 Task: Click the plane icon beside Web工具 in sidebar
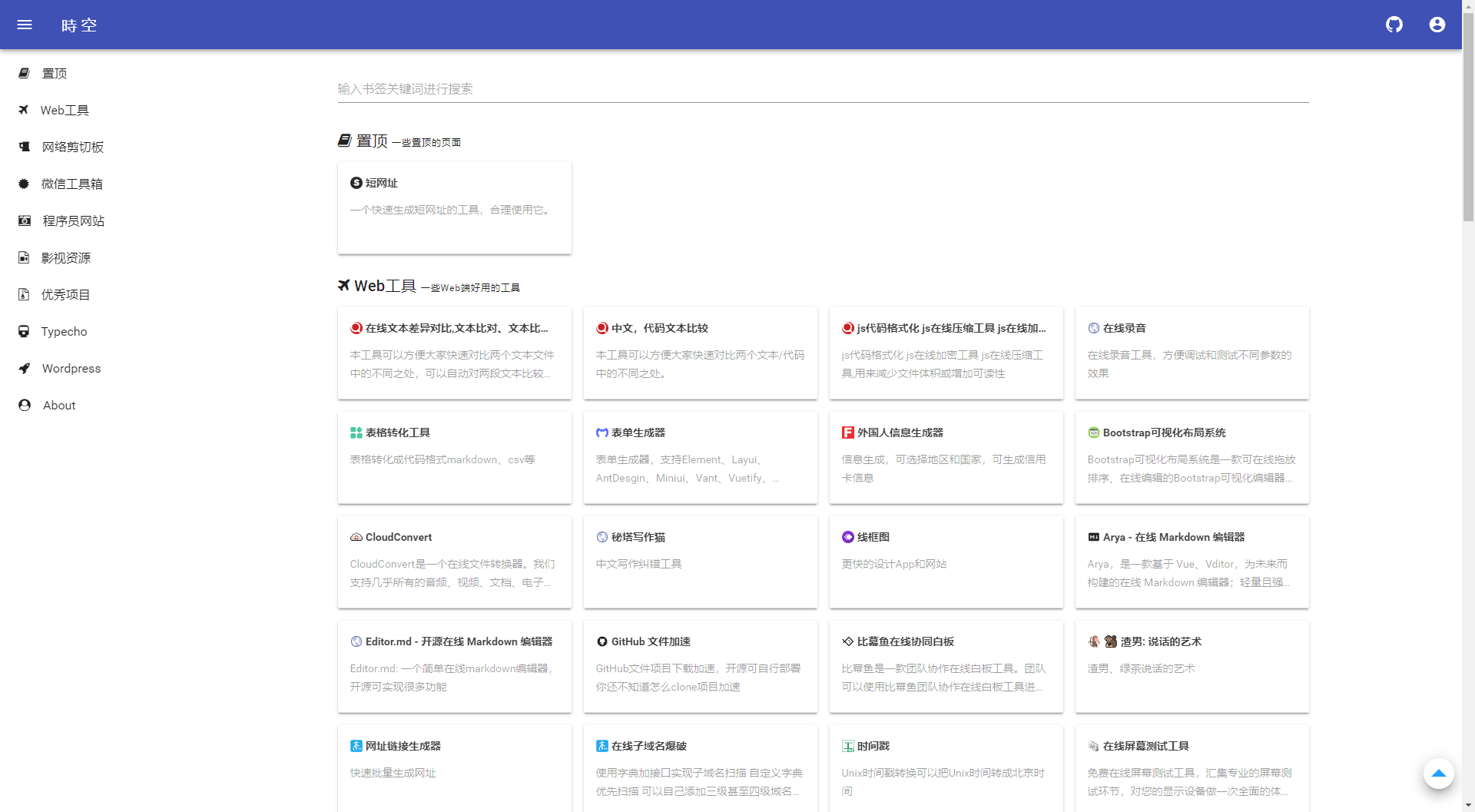pos(24,110)
